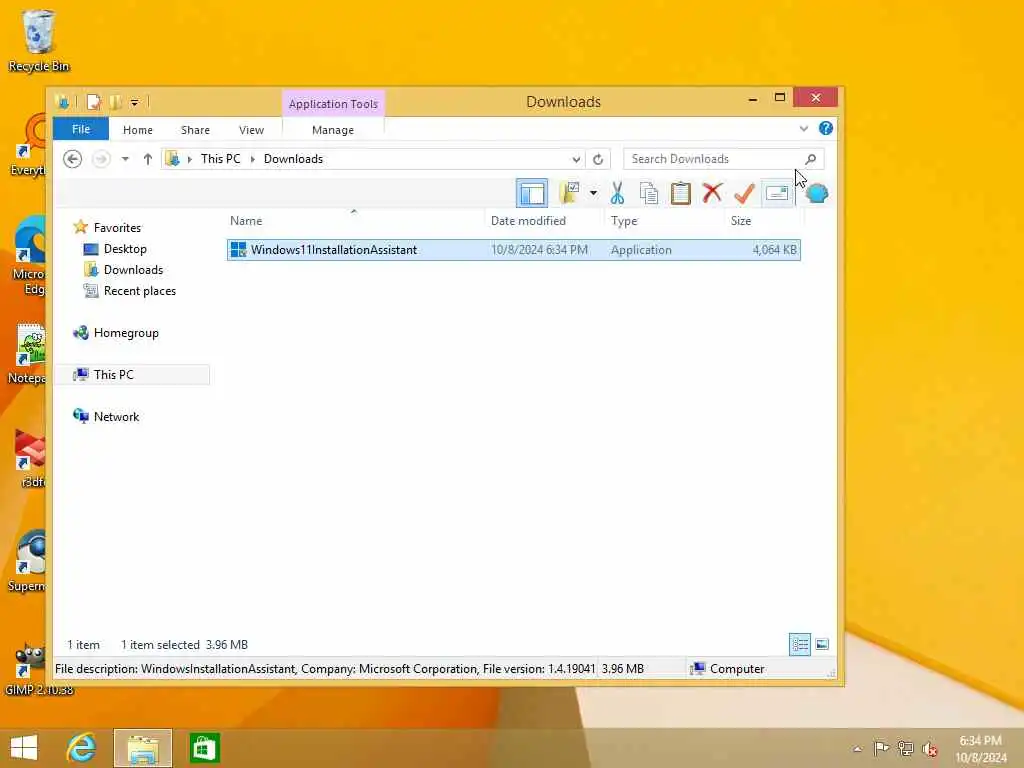The image size is (1024, 768).
Task: Sort by the Date modified column header
Action: point(528,221)
